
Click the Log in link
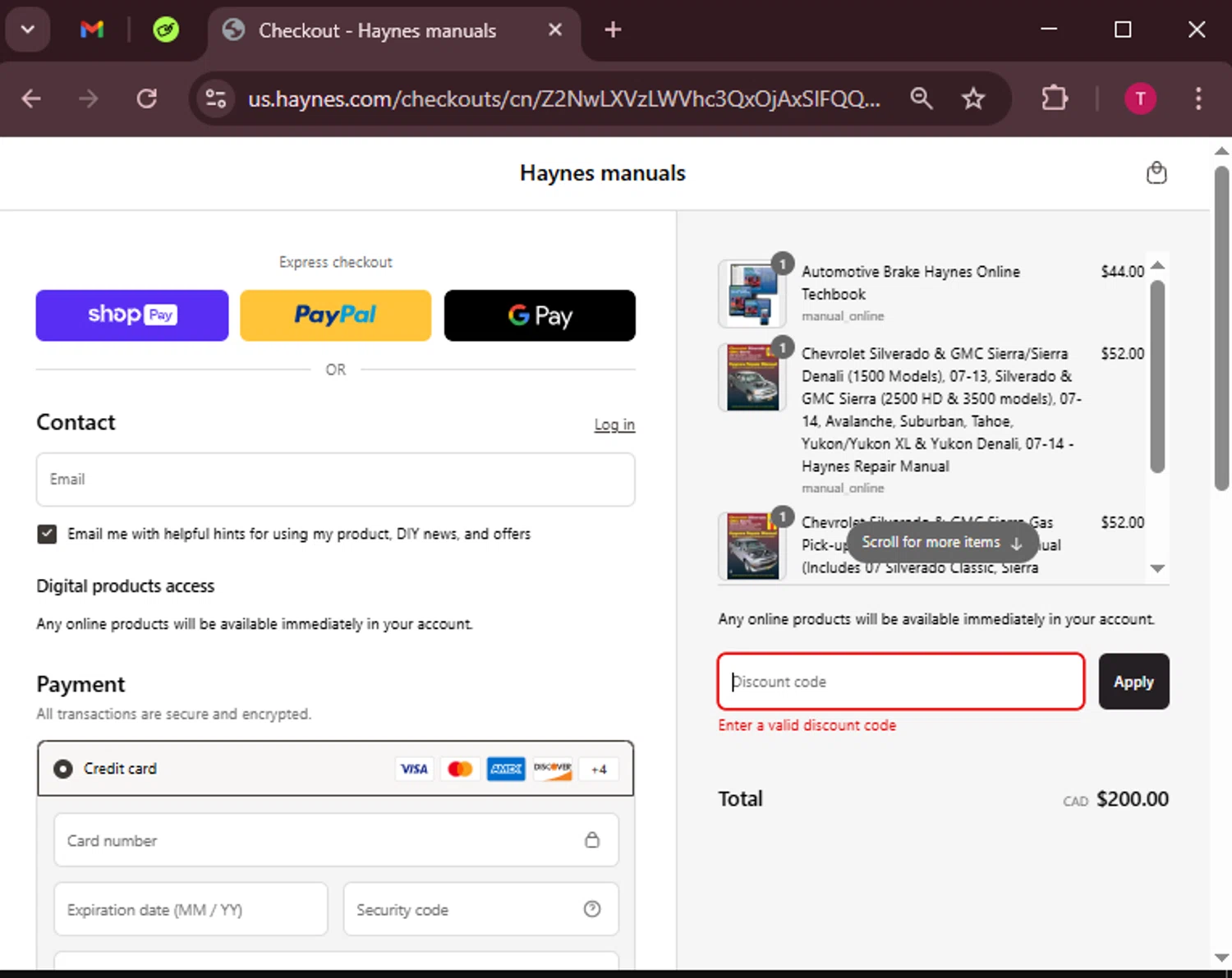[614, 425]
